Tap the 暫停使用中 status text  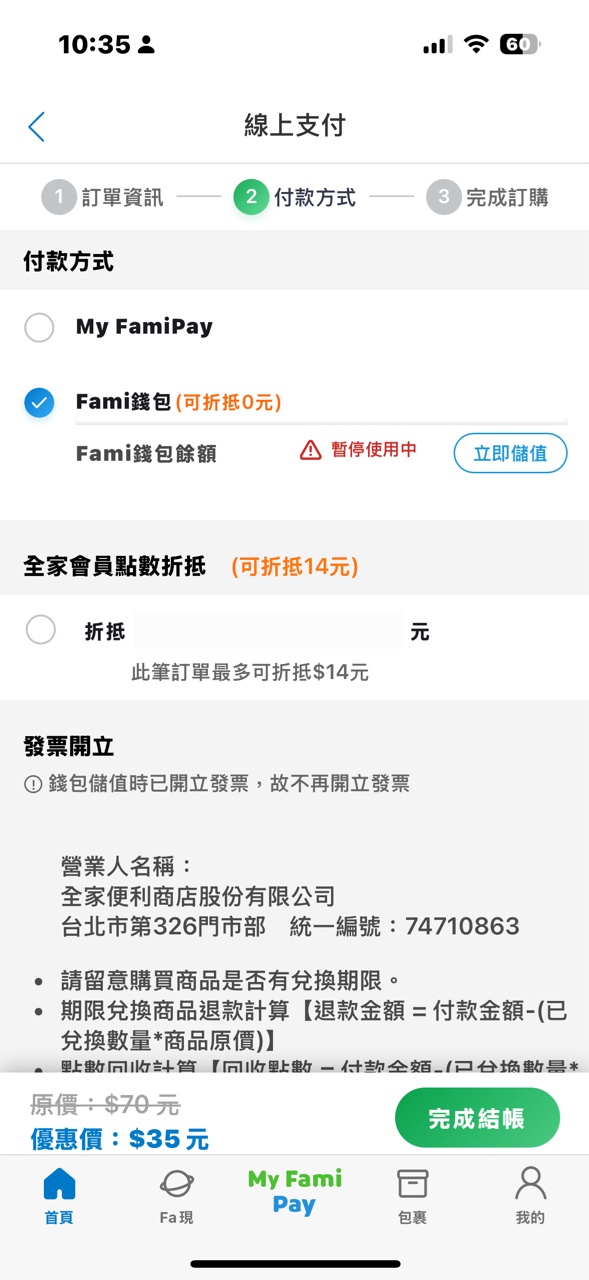tap(374, 450)
